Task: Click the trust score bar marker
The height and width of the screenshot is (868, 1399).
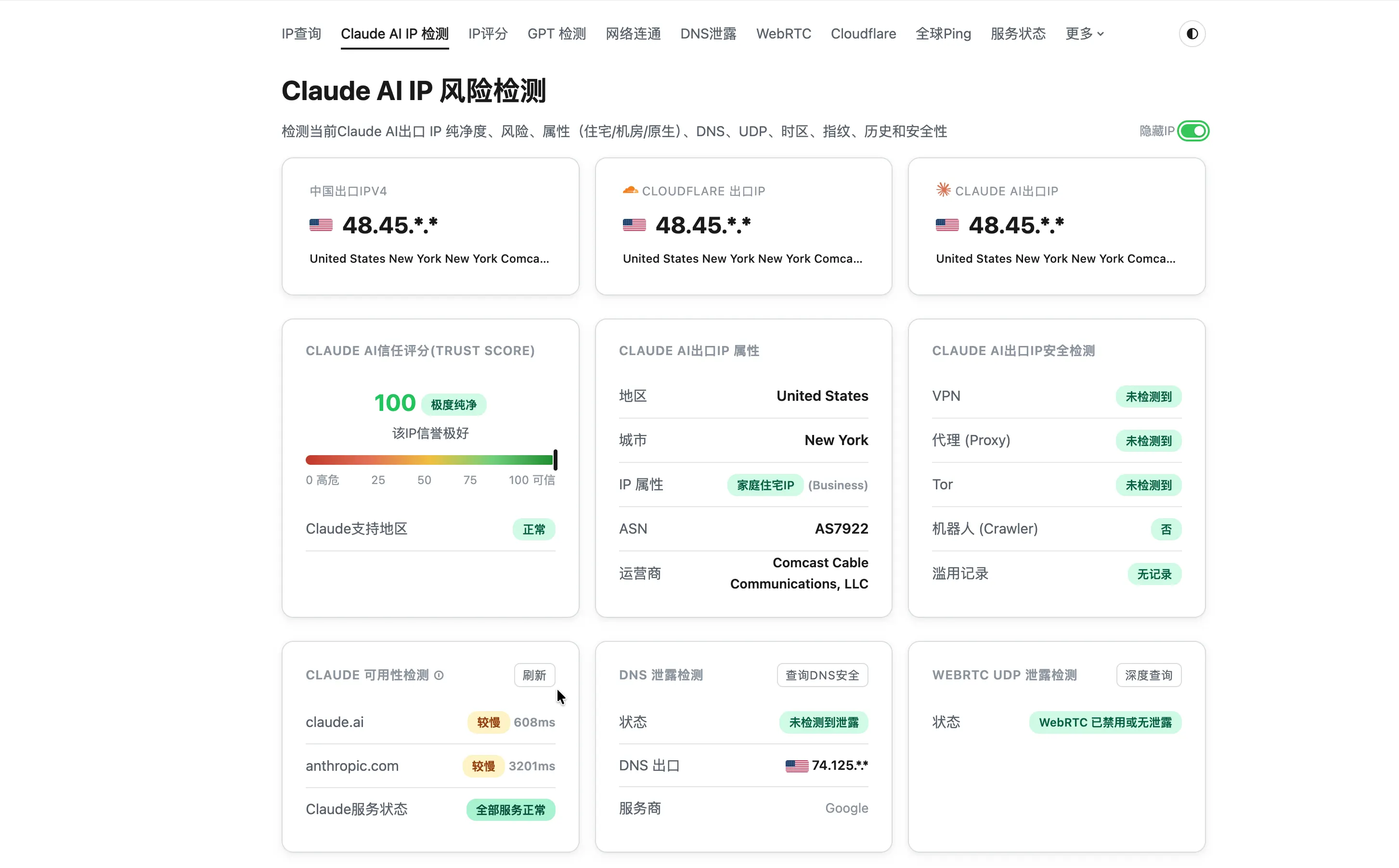Action: (x=556, y=460)
